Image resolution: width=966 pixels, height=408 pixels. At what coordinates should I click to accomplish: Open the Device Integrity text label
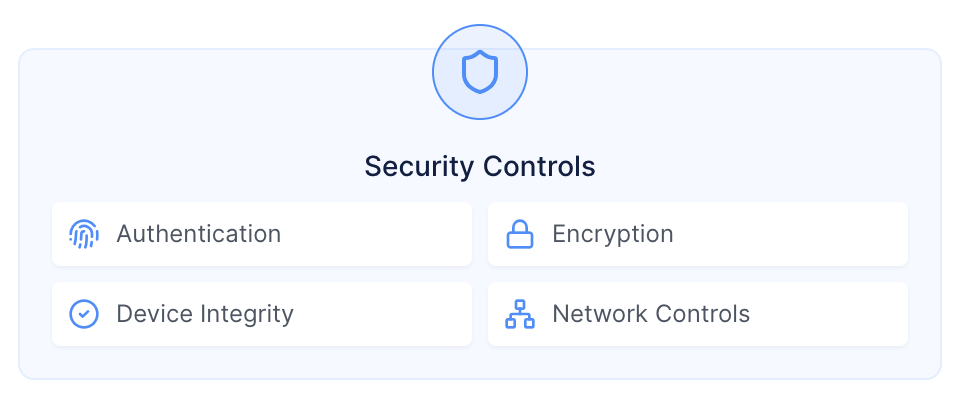pyautogui.click(x=204, y=314)
